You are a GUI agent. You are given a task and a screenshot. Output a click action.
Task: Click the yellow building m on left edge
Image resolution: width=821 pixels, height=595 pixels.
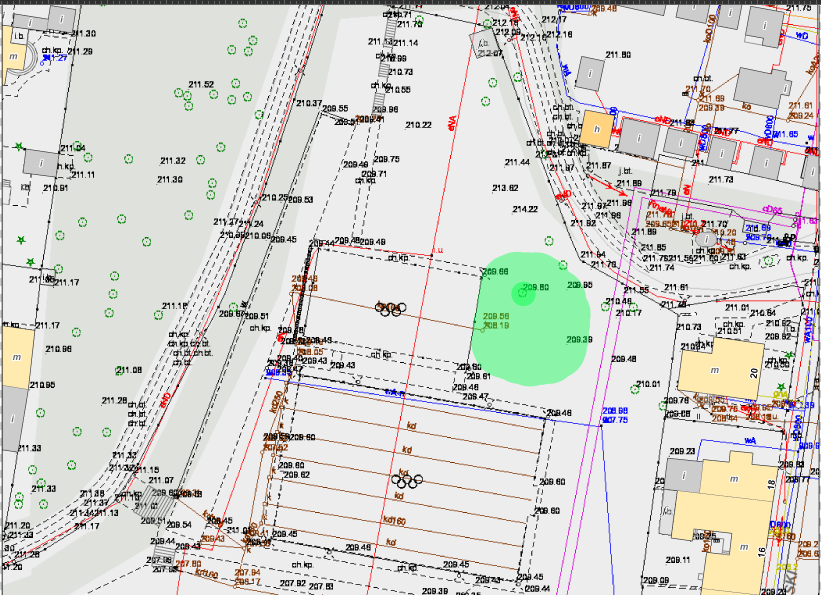click(15, 358)
